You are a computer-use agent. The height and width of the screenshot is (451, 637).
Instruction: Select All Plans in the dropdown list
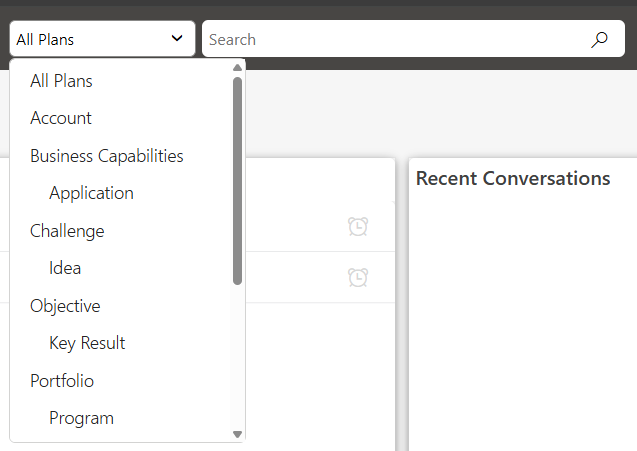(61, 81)
